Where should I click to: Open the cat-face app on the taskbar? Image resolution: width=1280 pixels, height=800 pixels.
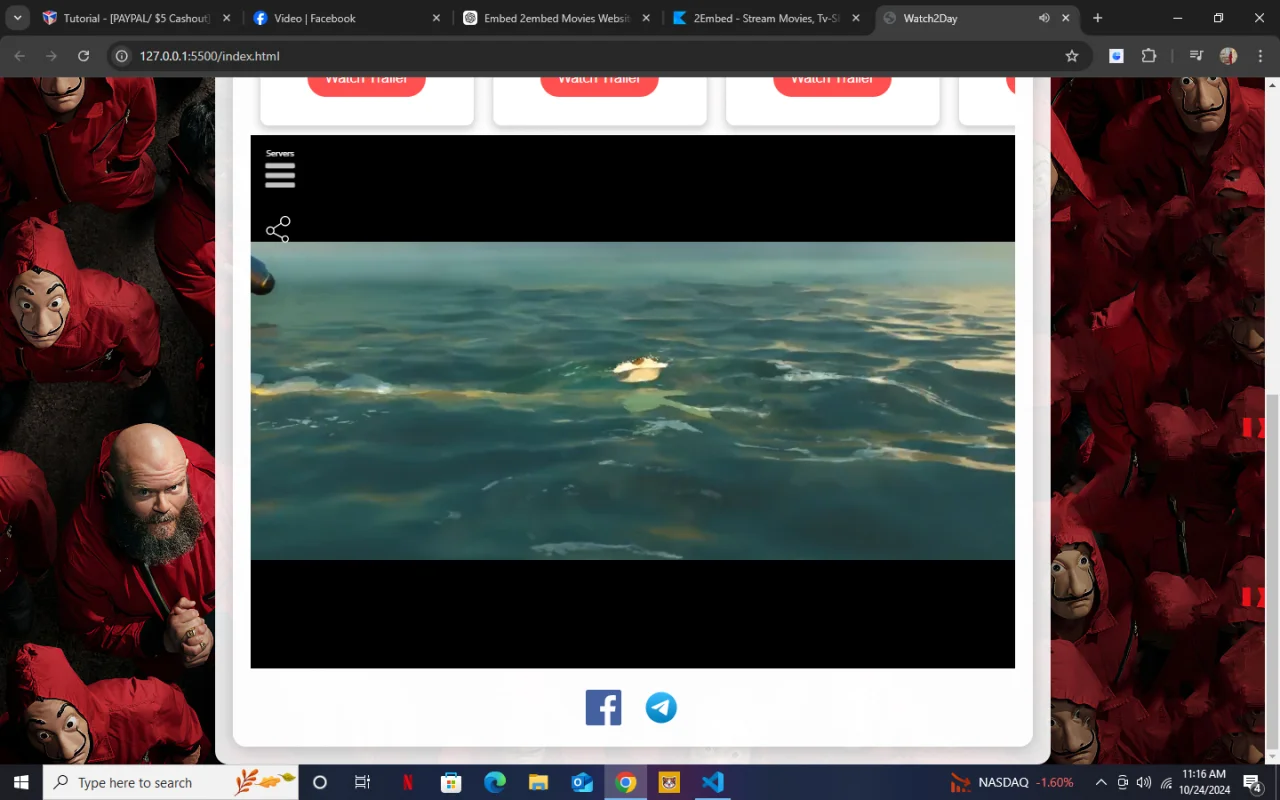[669, 782]
